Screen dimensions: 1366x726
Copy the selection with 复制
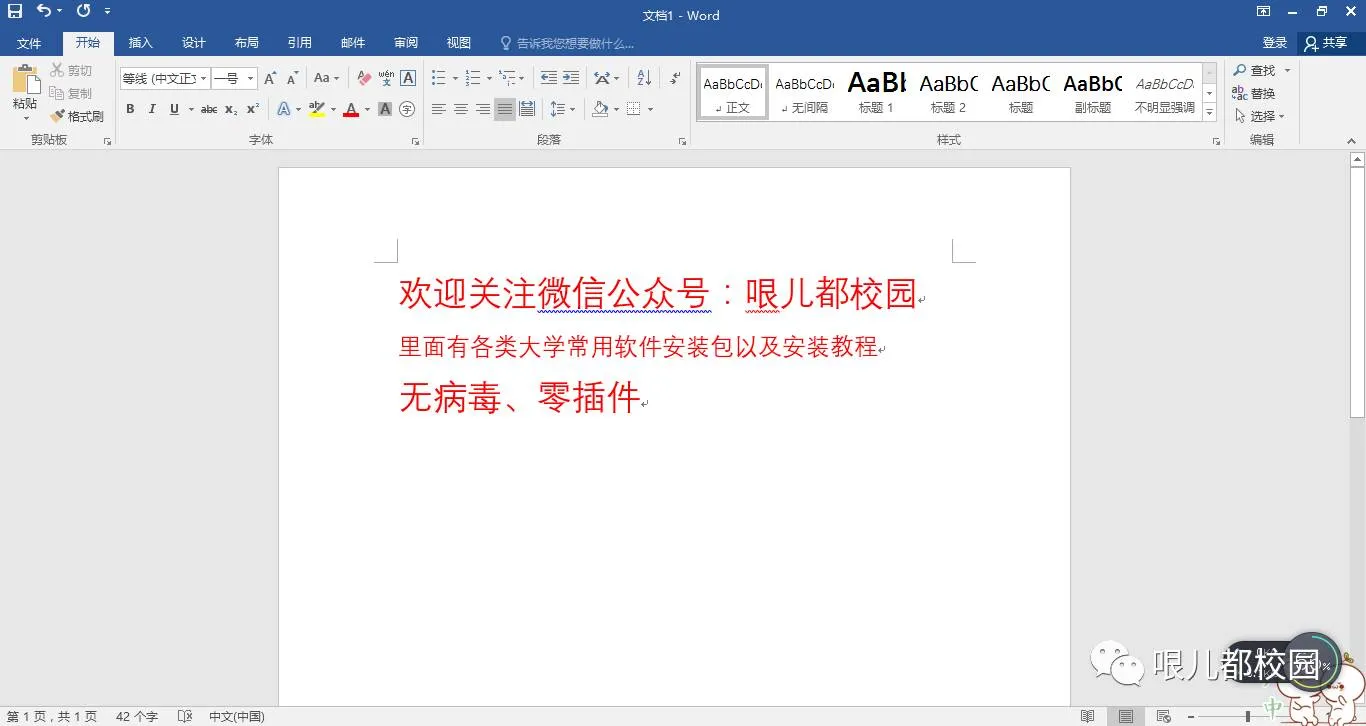coord(72,93)
